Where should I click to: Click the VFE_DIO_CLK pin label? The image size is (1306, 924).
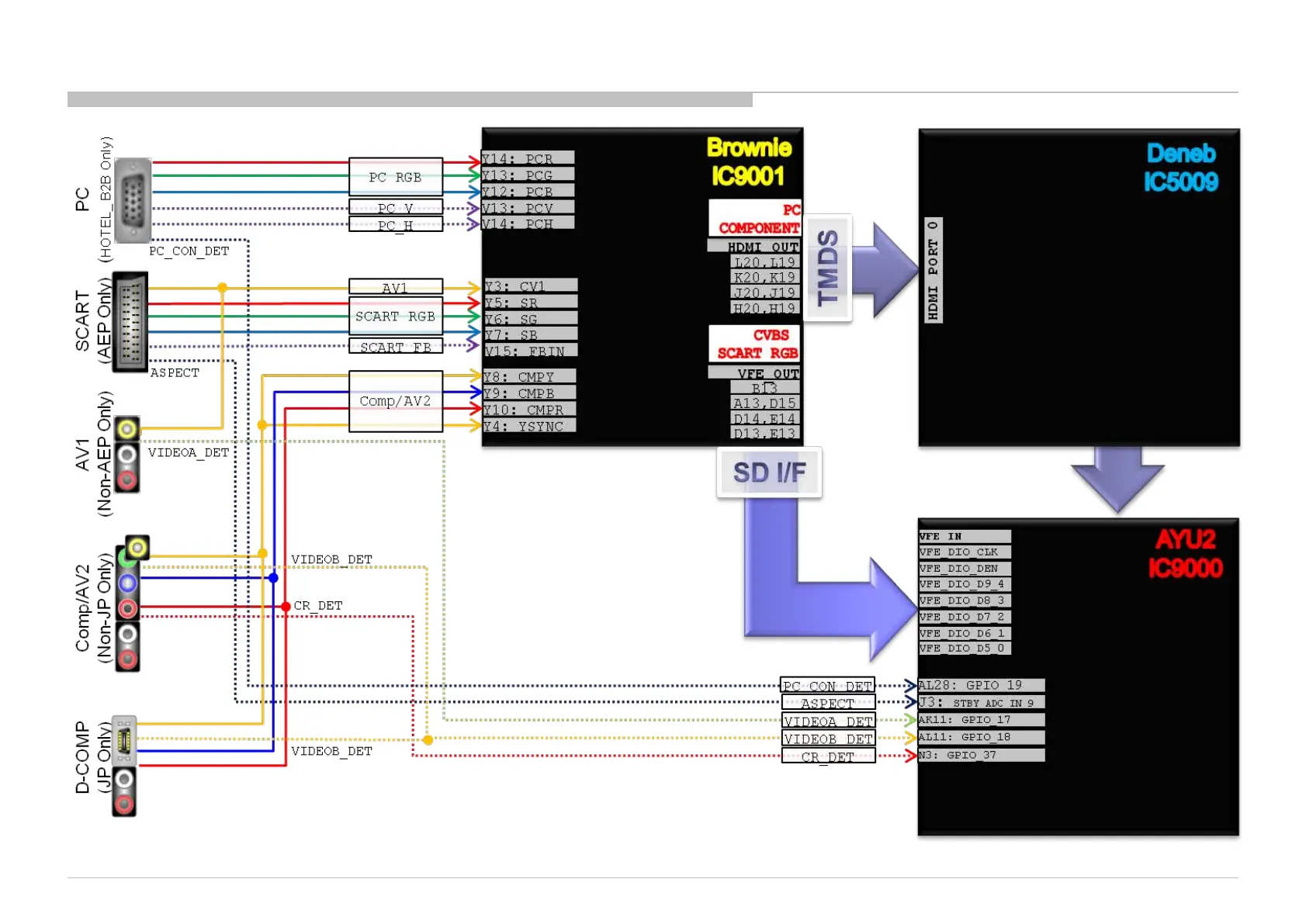pyautogui.click(x=964, y=552)
